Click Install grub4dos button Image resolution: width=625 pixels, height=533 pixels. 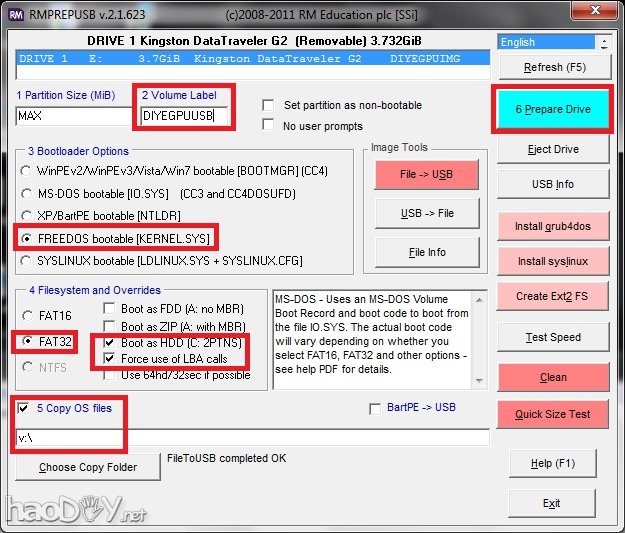pos(552,226)
